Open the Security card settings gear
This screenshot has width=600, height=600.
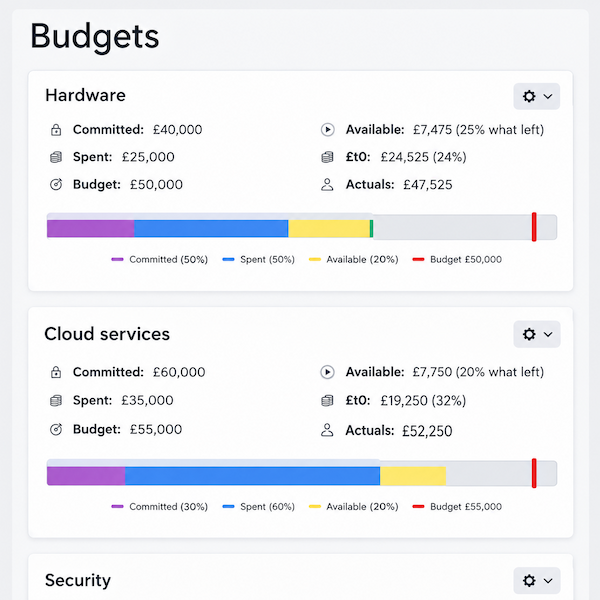tap(529, 580)
